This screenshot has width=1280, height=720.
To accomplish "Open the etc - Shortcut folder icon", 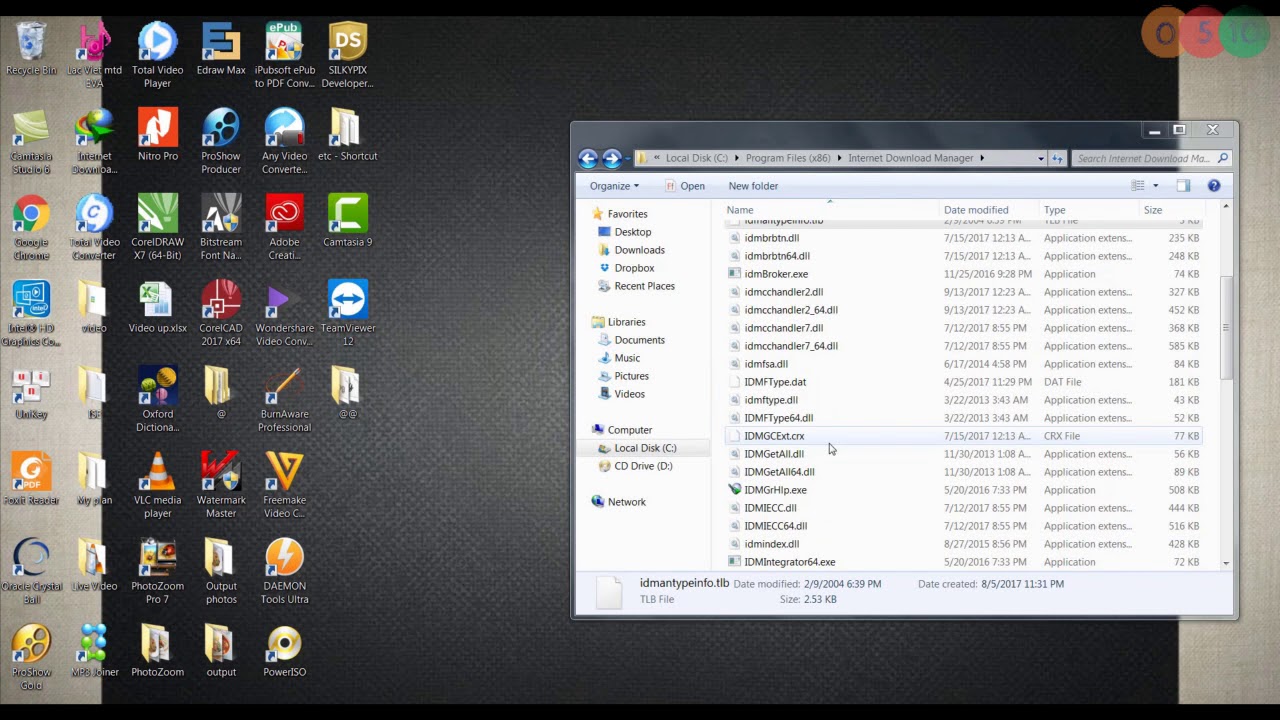I will pos(348,134).
